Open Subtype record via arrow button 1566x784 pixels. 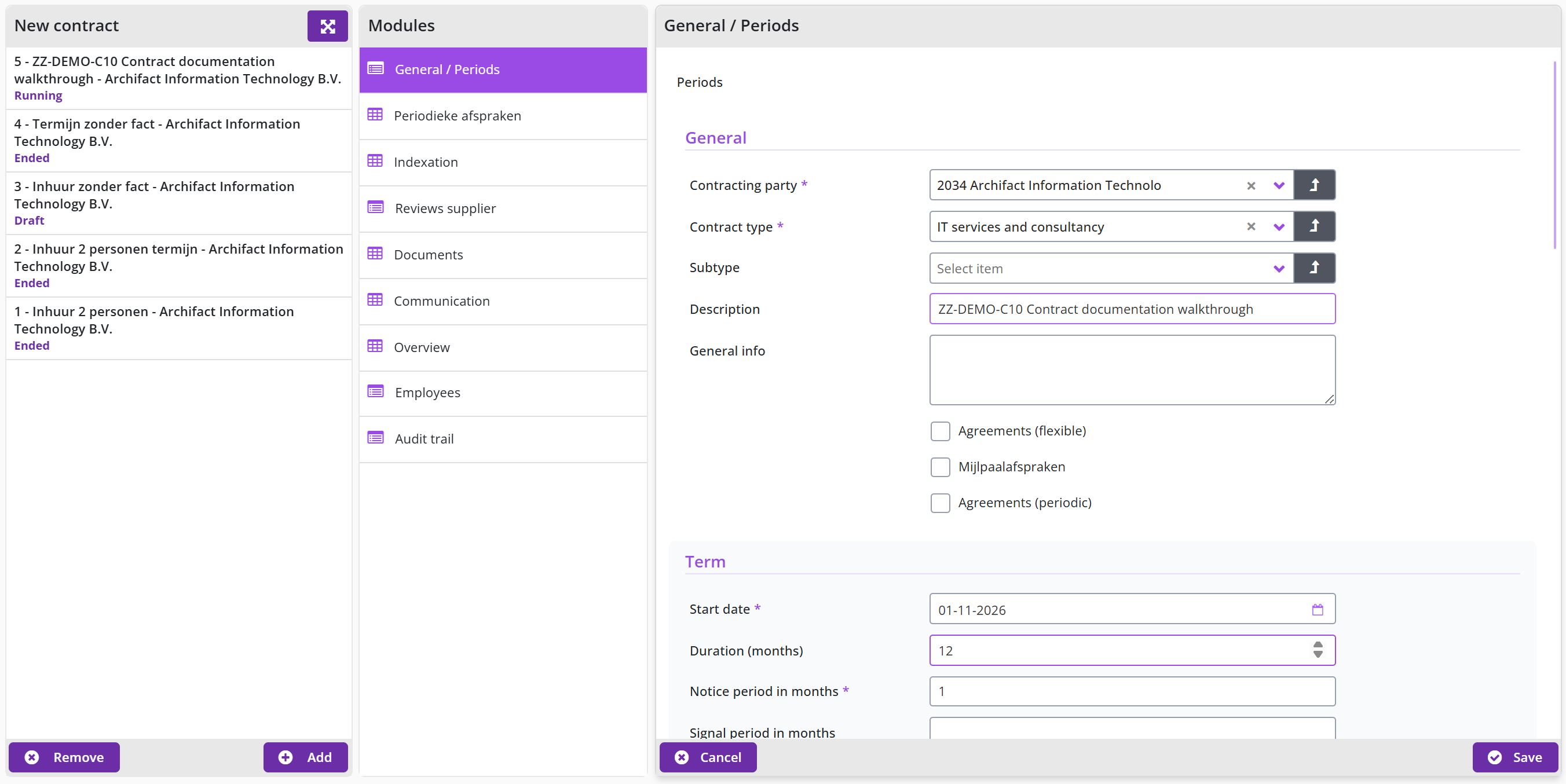(1313, 268)
